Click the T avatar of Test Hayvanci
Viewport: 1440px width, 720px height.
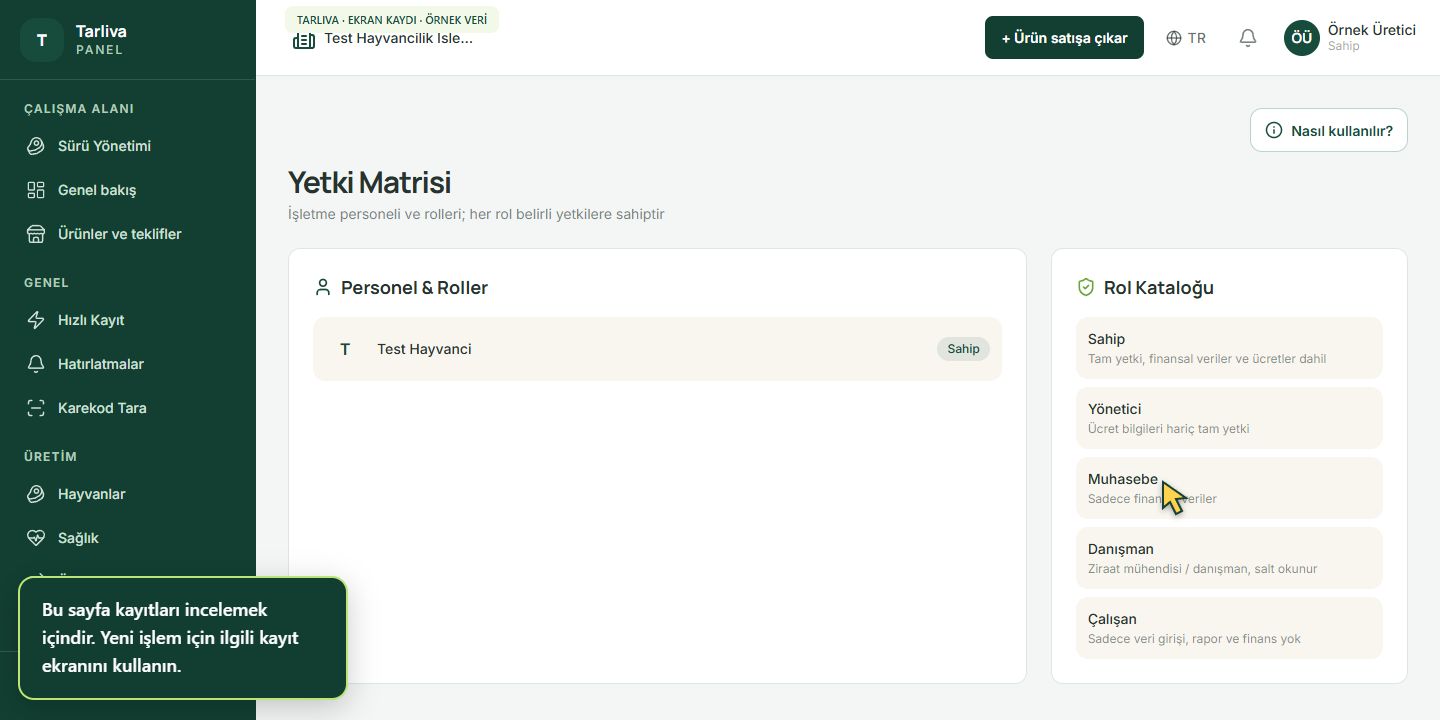345,349
